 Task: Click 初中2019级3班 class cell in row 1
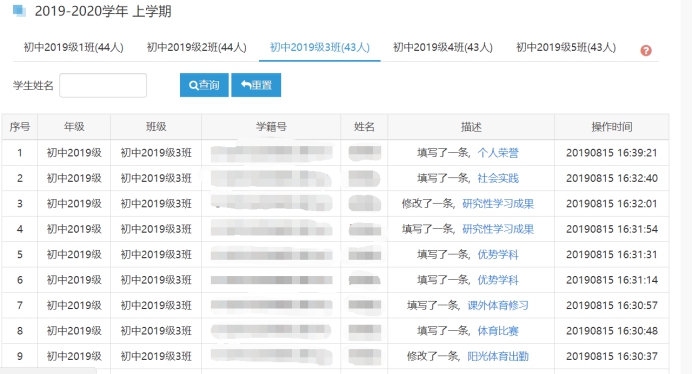coord(156,153)
